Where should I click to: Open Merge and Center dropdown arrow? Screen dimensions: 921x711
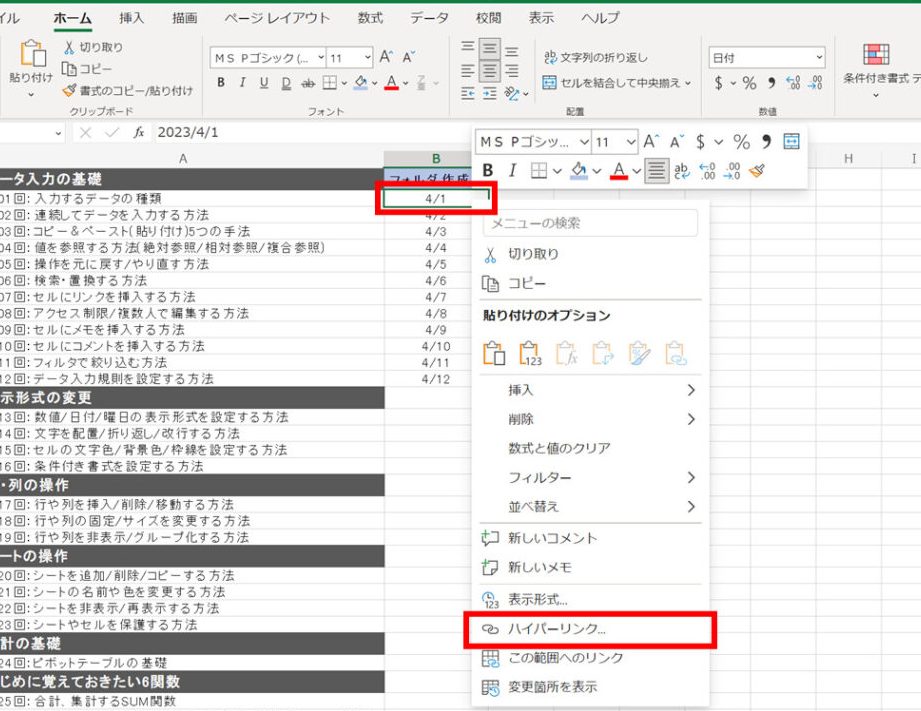688,83
